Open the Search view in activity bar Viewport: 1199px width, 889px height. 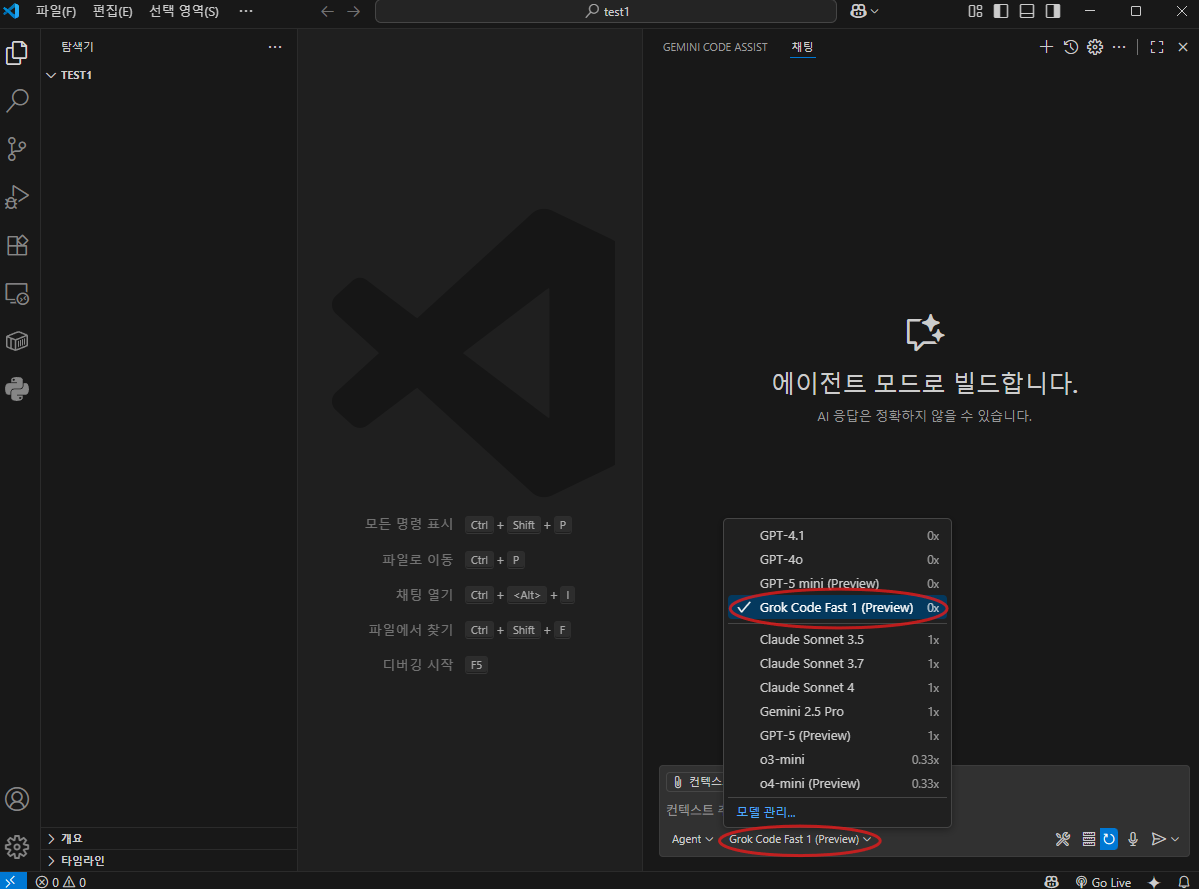coord(17,101)
